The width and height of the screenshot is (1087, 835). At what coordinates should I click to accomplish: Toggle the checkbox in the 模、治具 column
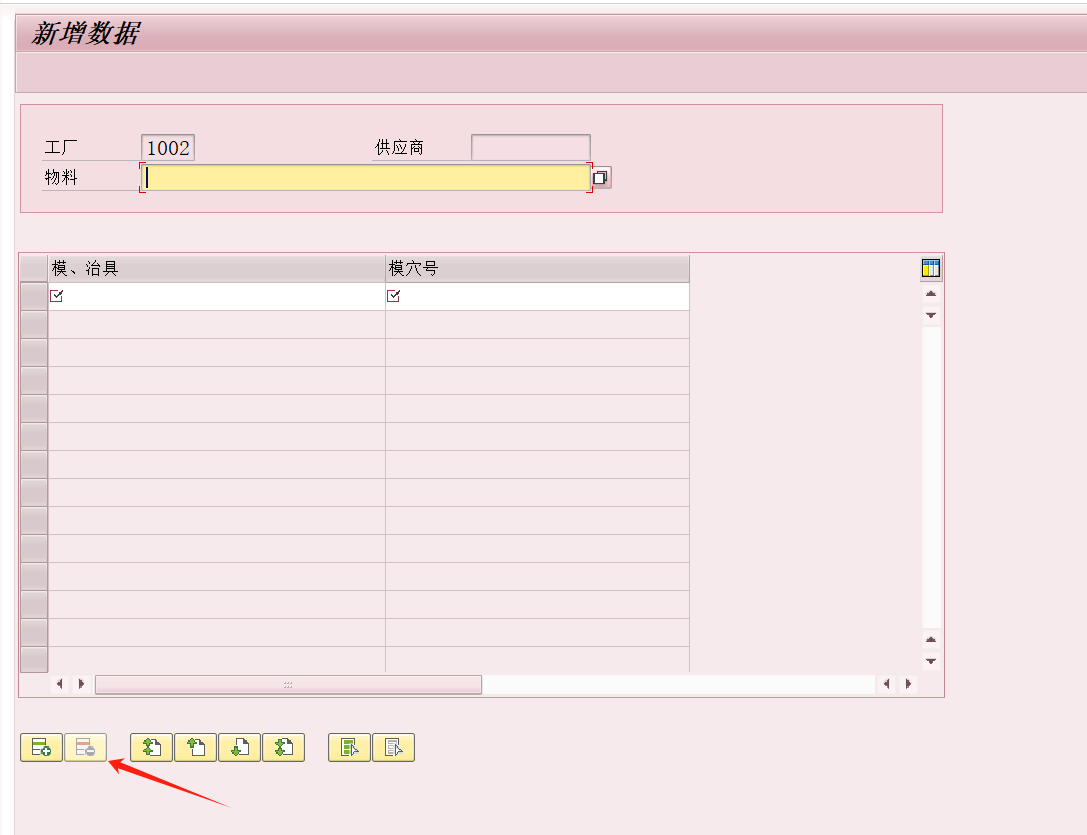[x=57, y=295]
